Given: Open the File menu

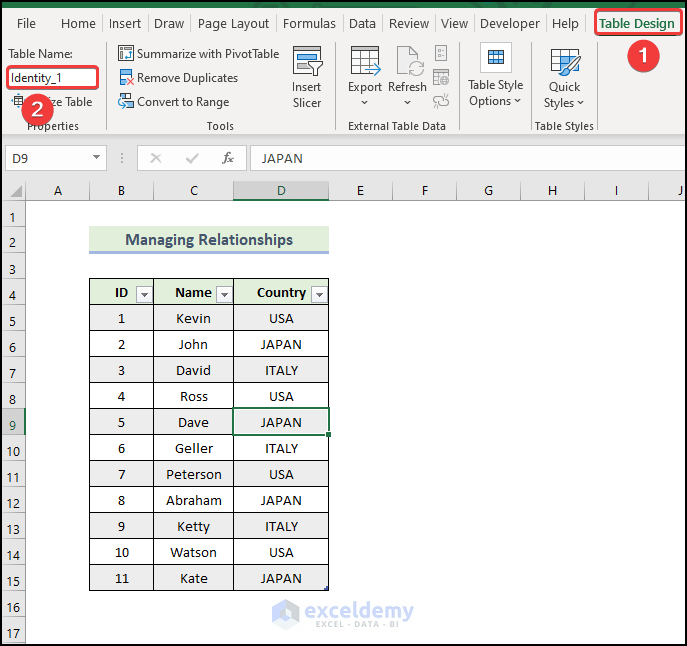Looking at the screenshot, I should [27, 24].
